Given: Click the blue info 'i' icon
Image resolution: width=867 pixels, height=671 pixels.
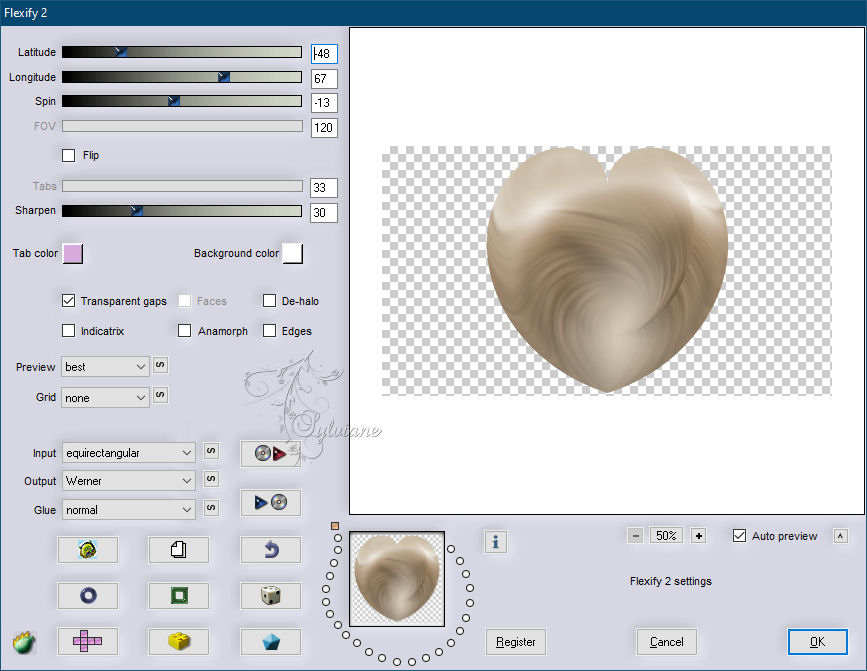Looking at the screenshot, I should [x=495, y=542].
